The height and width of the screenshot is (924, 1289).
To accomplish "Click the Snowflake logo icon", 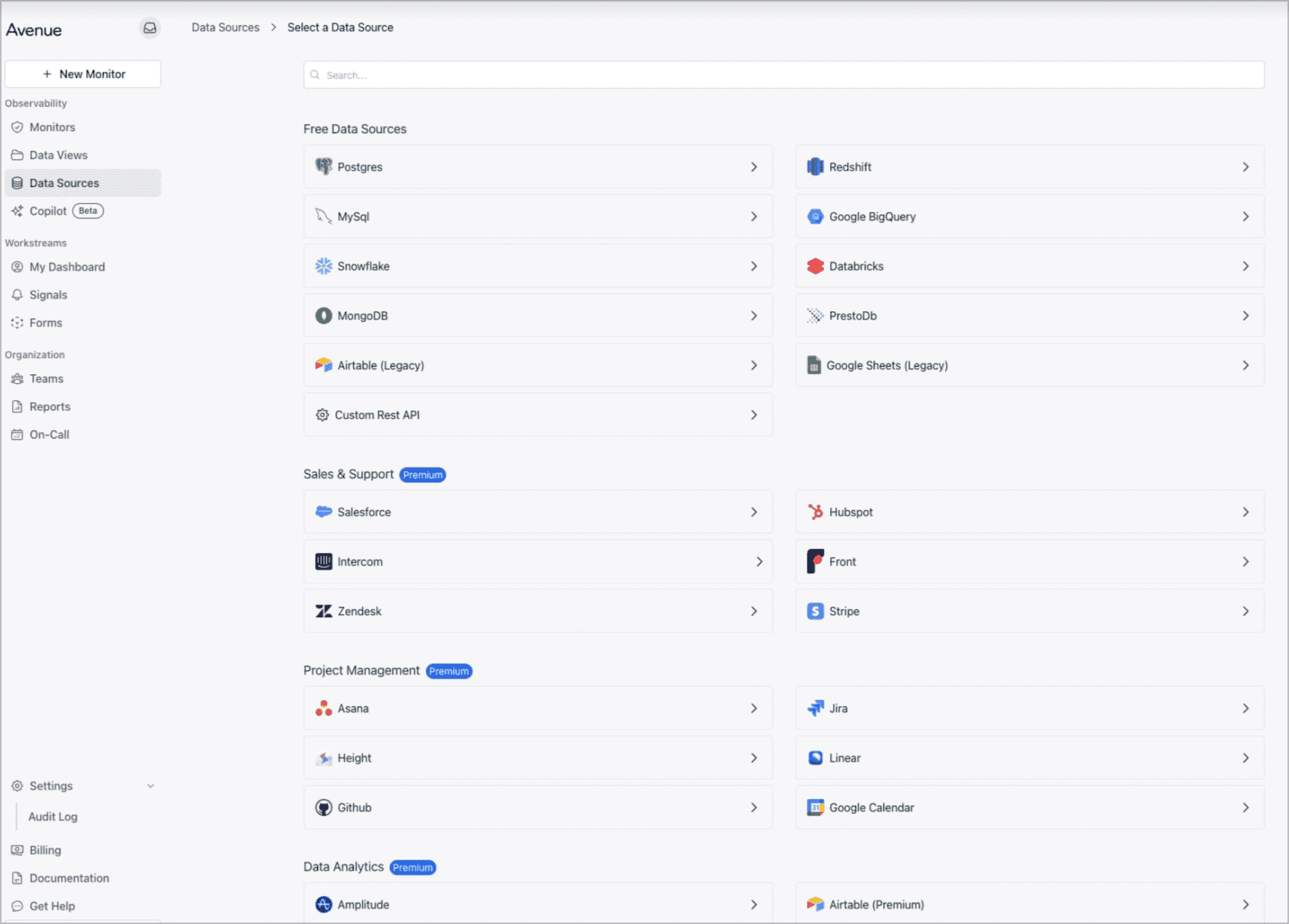I will [323, 266].
